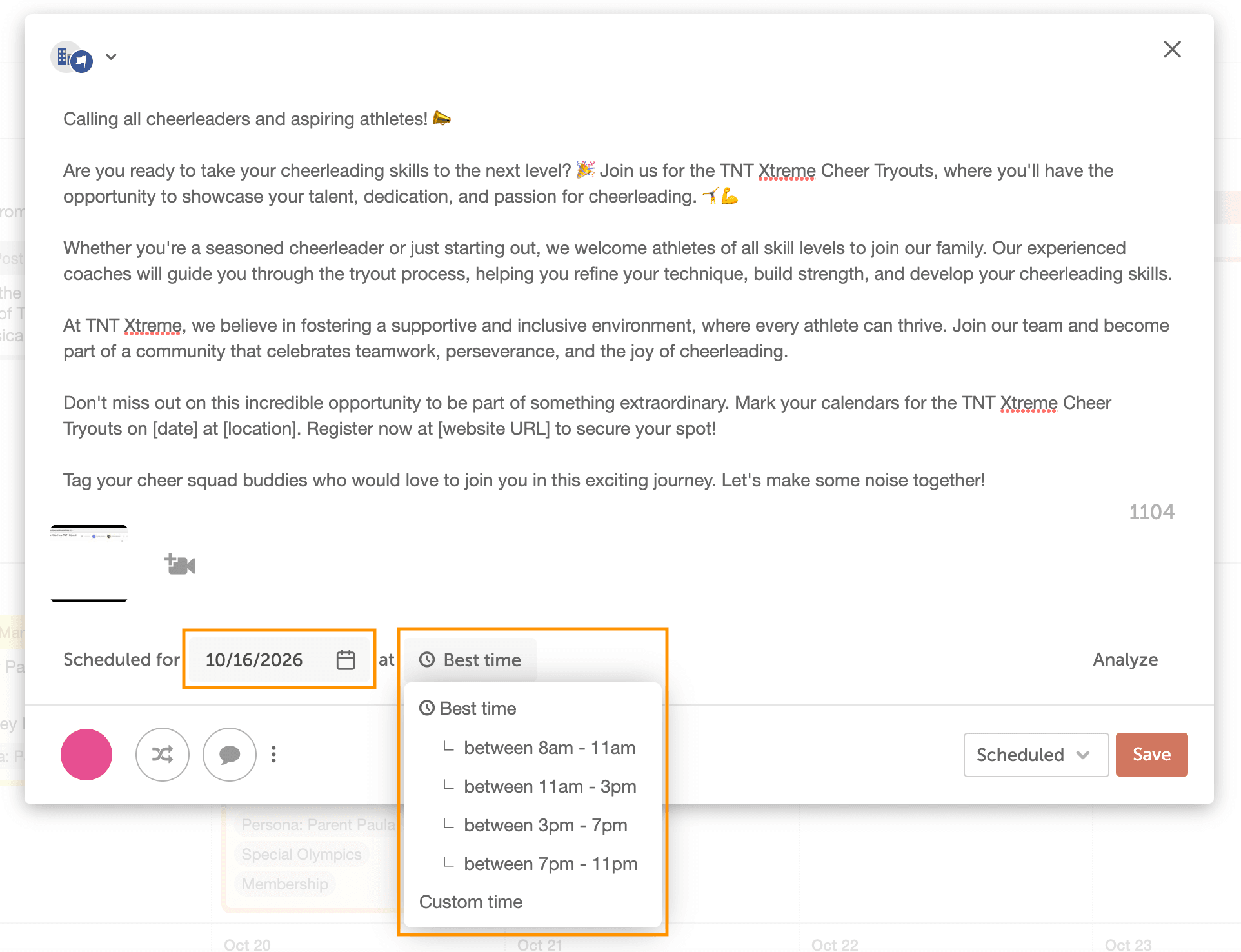This screenshot has width=1241, height=952.
Task: Choose between 11am - 3pm option
Action: pos(550,786)
